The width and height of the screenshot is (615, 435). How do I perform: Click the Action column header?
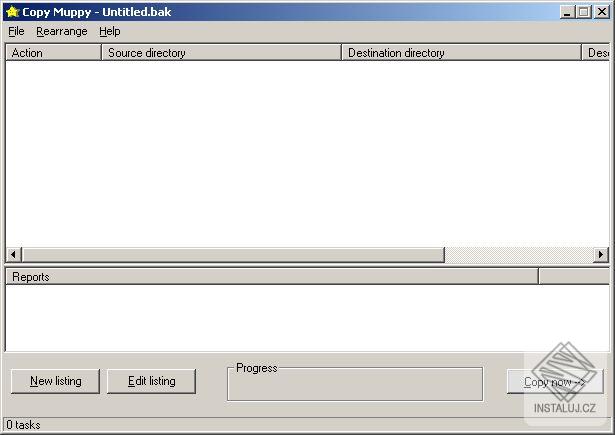53,53
